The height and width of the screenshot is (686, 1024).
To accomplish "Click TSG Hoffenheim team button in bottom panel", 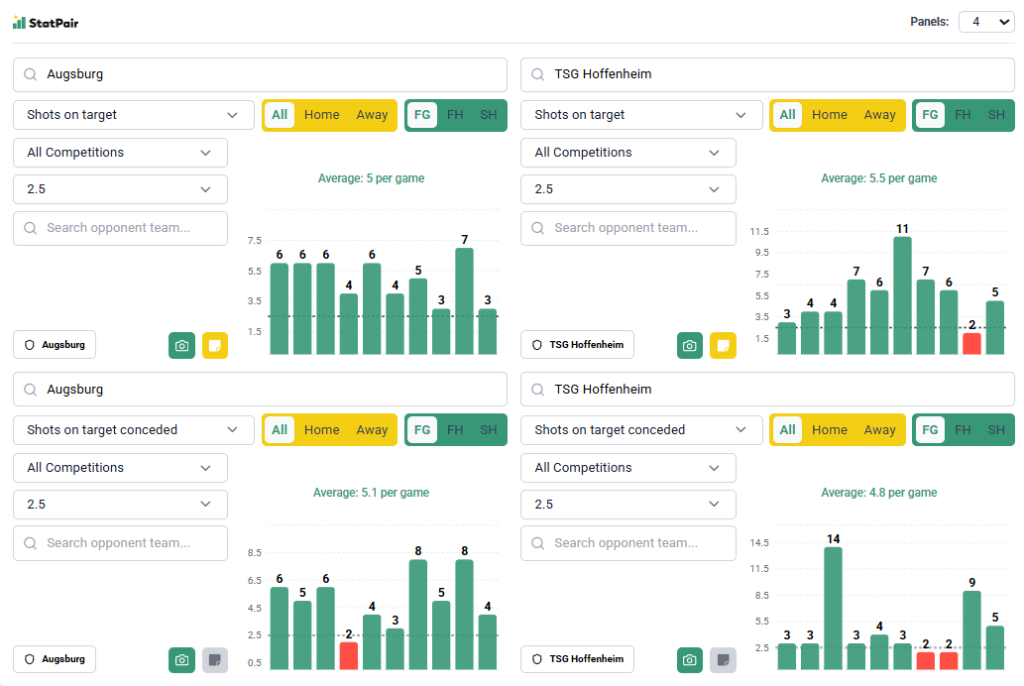I will point(577,660).
